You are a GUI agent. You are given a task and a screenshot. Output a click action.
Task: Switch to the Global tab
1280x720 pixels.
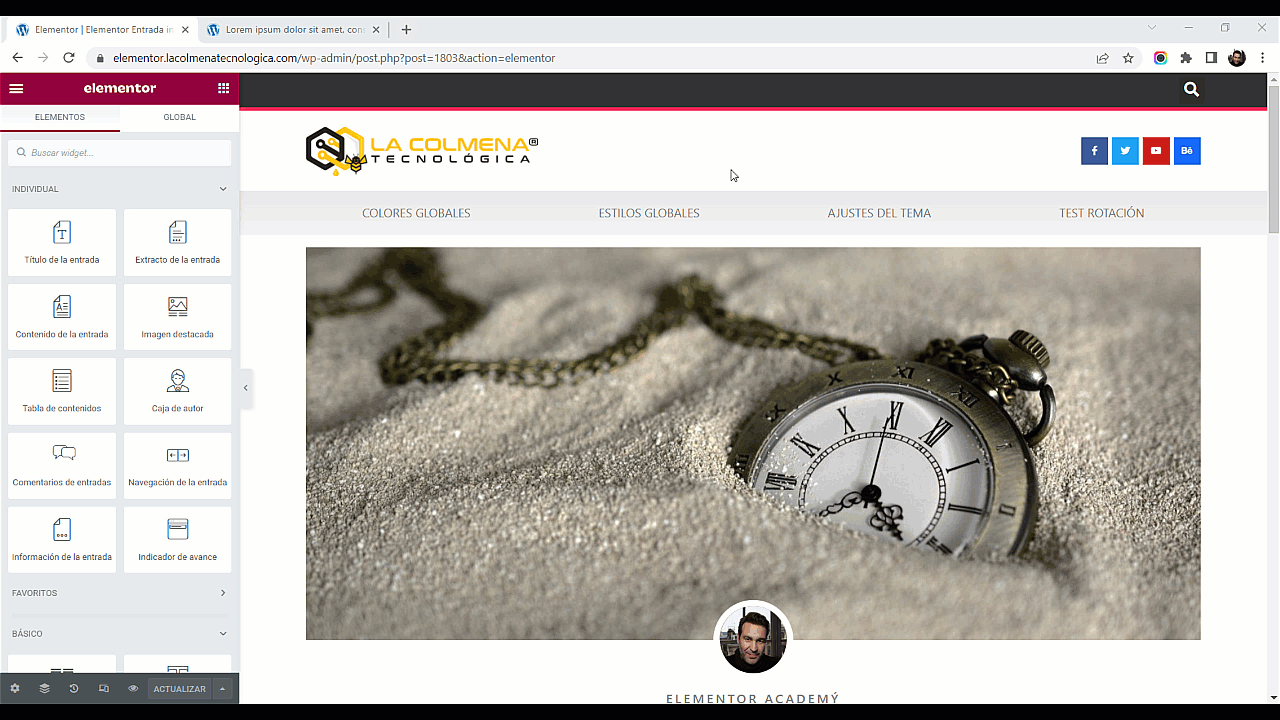pyautogui.click(x=180, y=117)
